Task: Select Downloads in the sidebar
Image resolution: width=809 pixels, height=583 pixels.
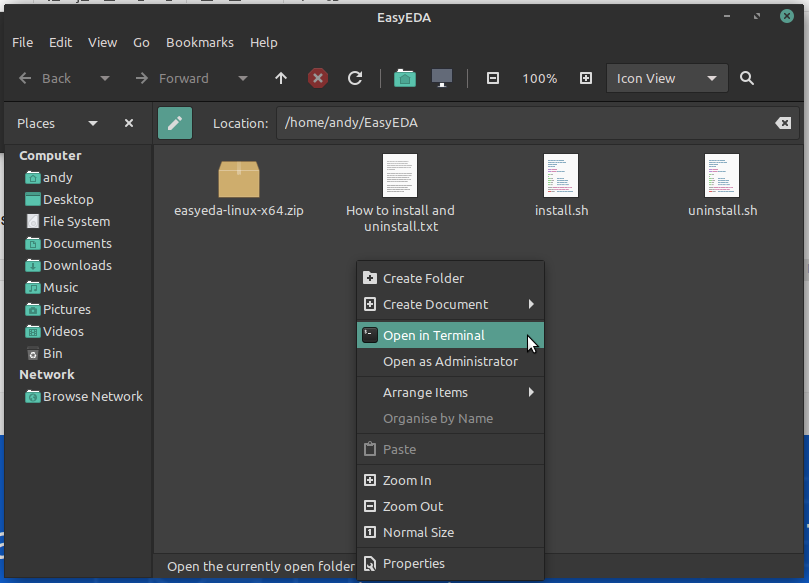Action: tap(68, 266)
